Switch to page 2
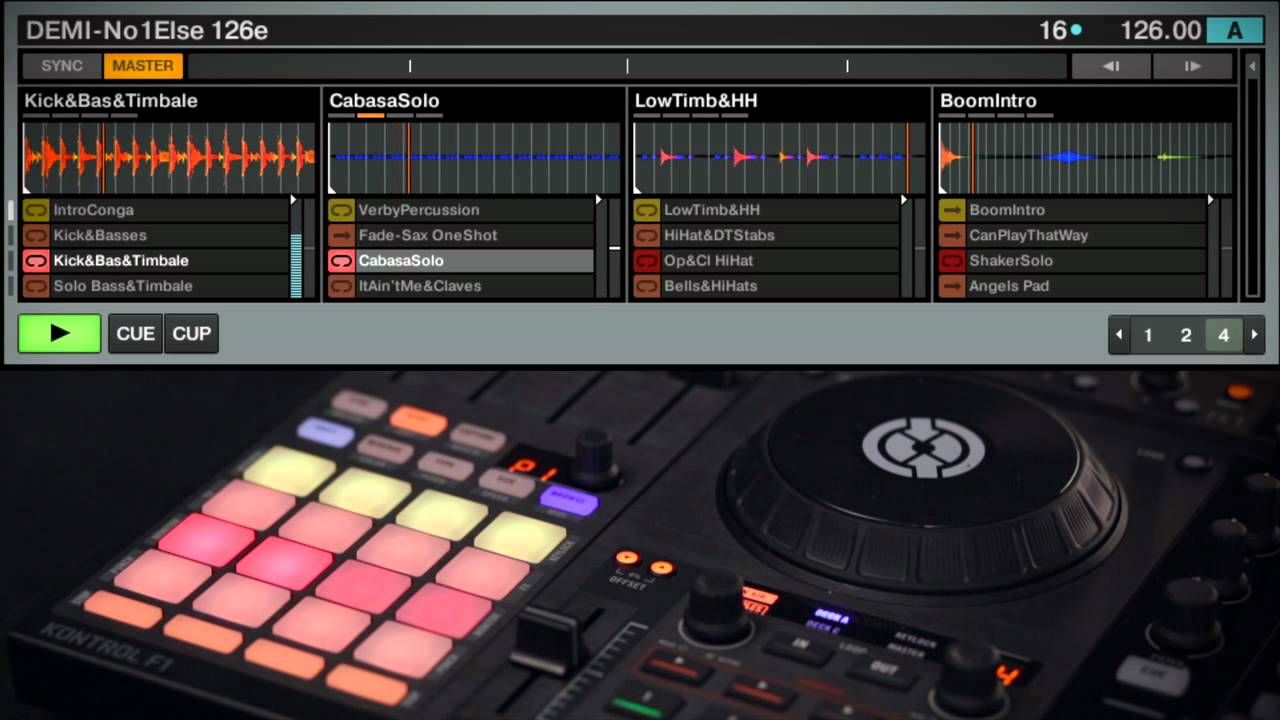This screenshot has width=1280, height=720. point(1186,335)
